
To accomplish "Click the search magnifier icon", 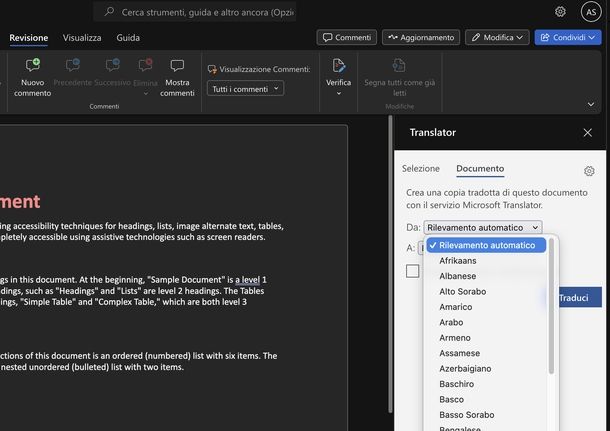I will (109, 12).
